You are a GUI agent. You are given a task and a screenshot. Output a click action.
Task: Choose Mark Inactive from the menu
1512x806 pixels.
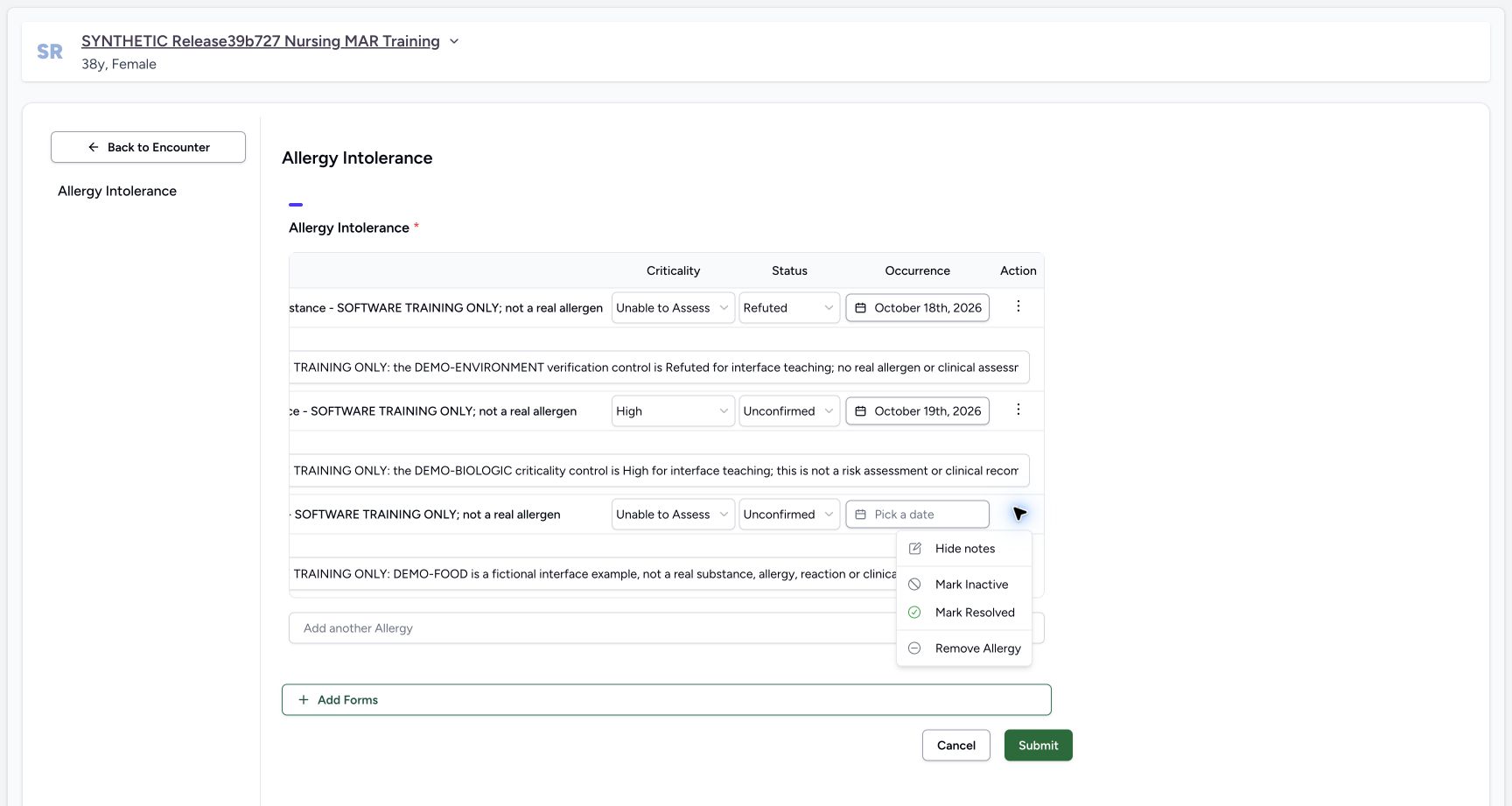964,585
